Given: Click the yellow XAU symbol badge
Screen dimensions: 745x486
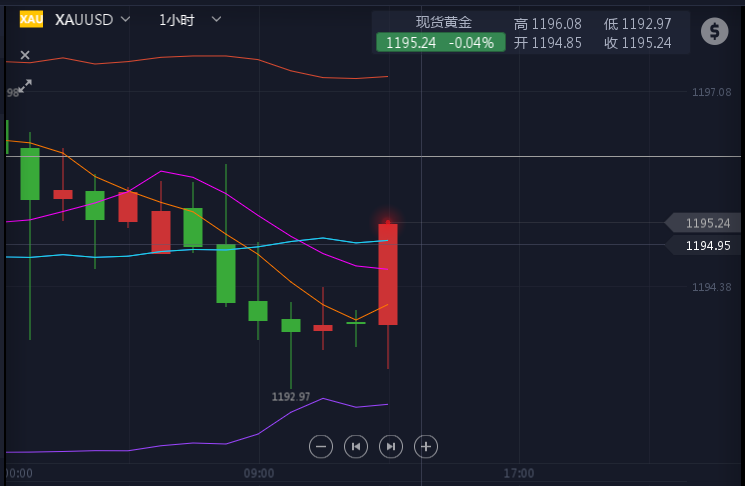Looking at the screenshot, I should point(31,19).
